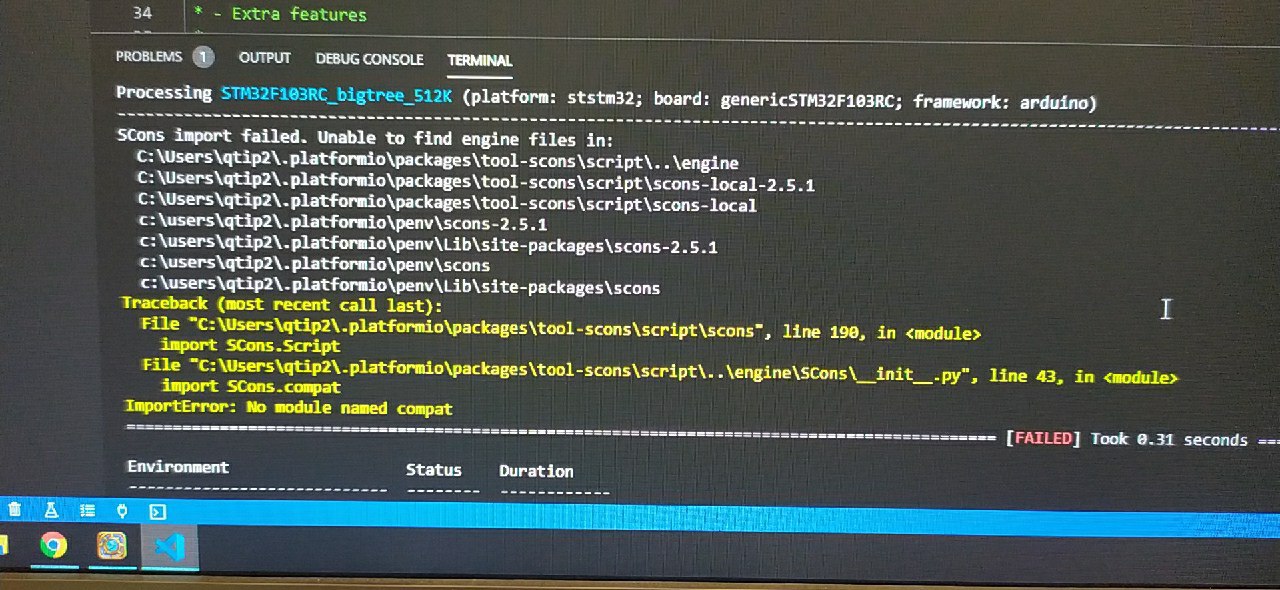Click the 'import SCons.compat' line
This screenshot has width=1280, height=590.
[251, 387]
